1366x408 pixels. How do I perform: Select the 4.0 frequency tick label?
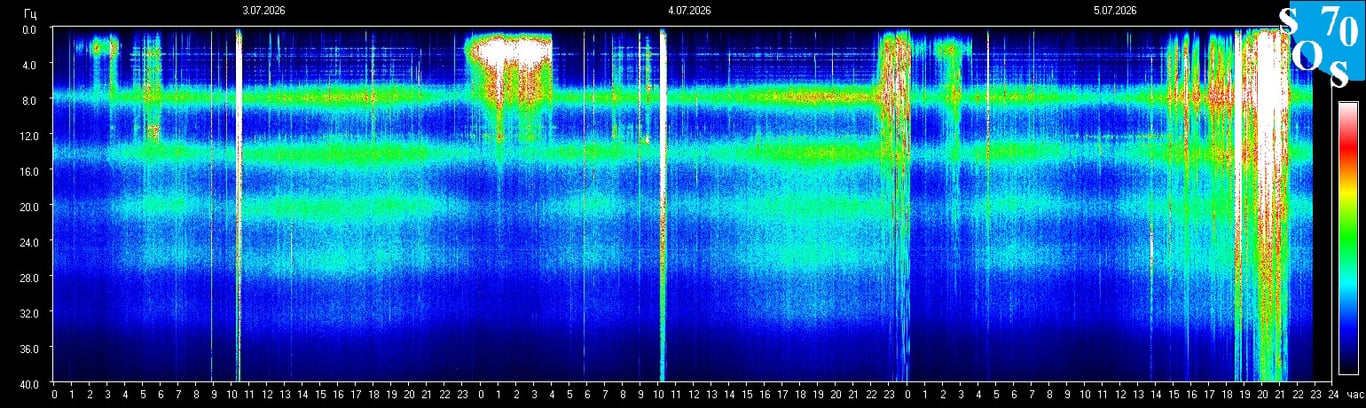point(30,65)
